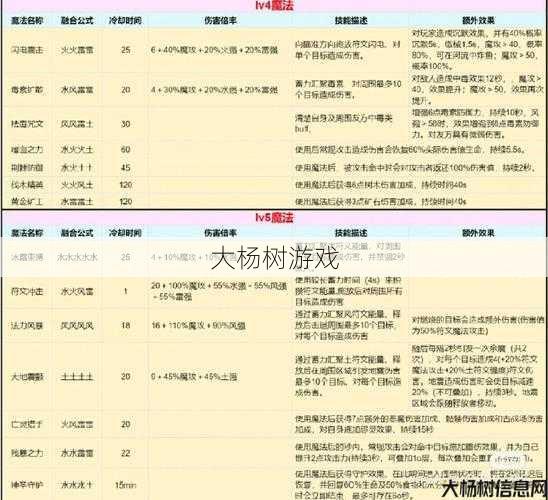Select 技能描述 header in lv4 table
This screenshot has height=500, width=548.
point(351,21)
